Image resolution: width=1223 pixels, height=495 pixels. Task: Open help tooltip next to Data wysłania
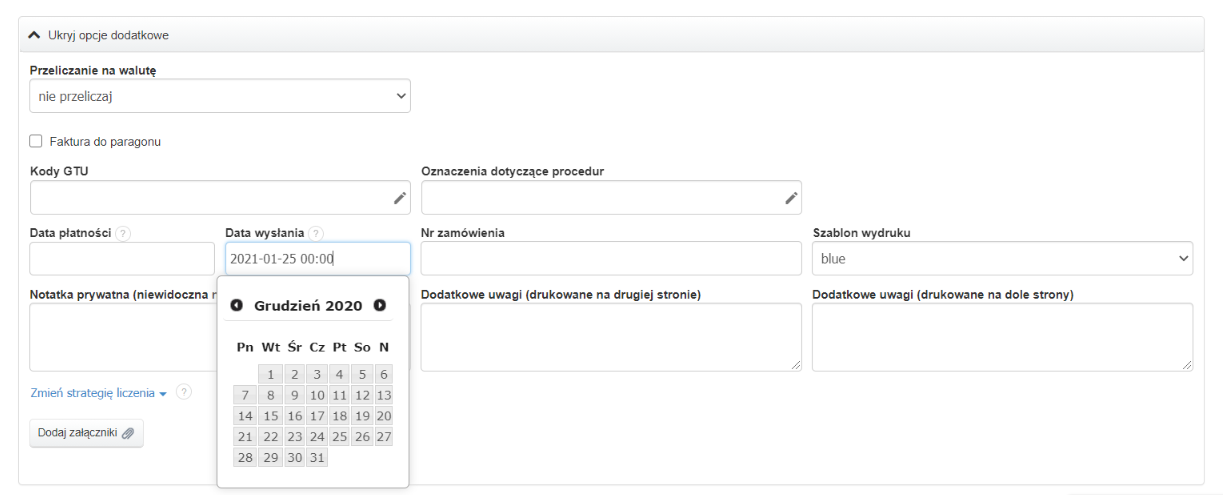[316, 234]
